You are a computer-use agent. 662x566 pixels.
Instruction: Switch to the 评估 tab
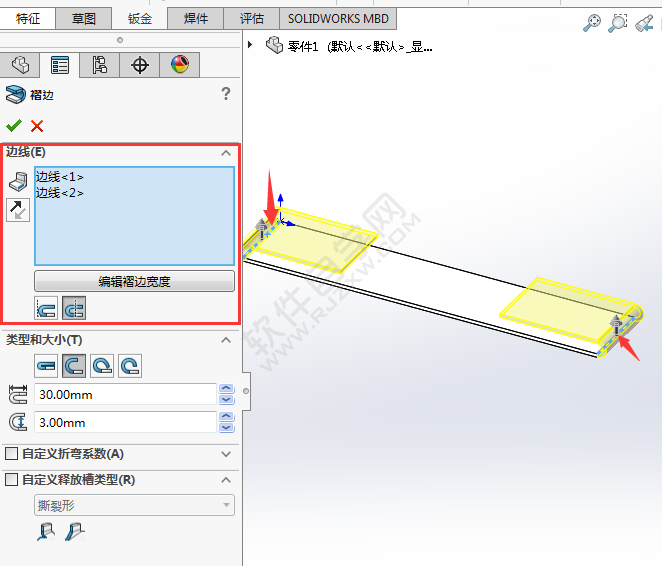[x=252, y=19]
